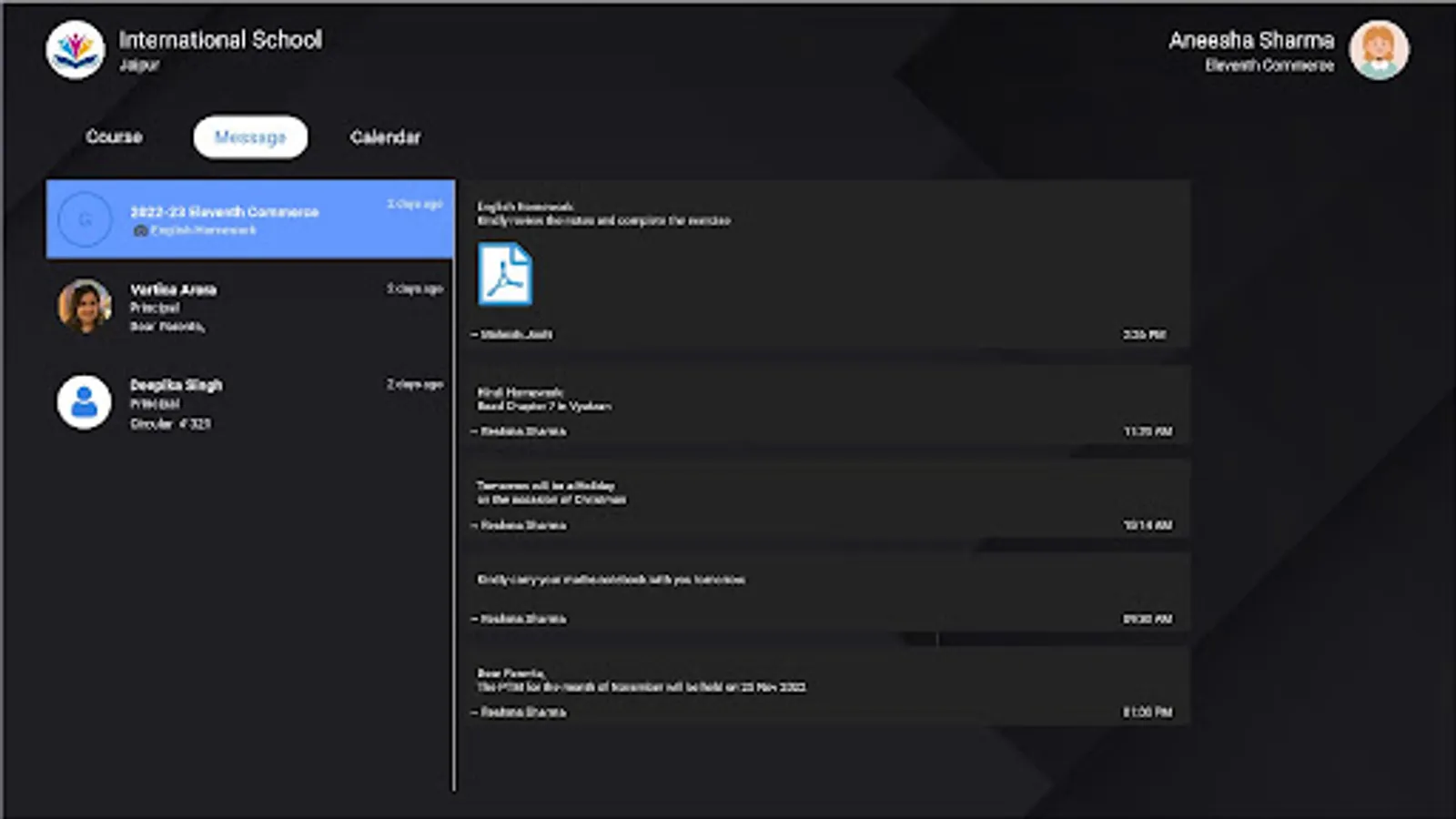Screen dimensions: 1456x819
Task: Click the Aneesha Sharma name label
Action: click(x=1251, y=40)
